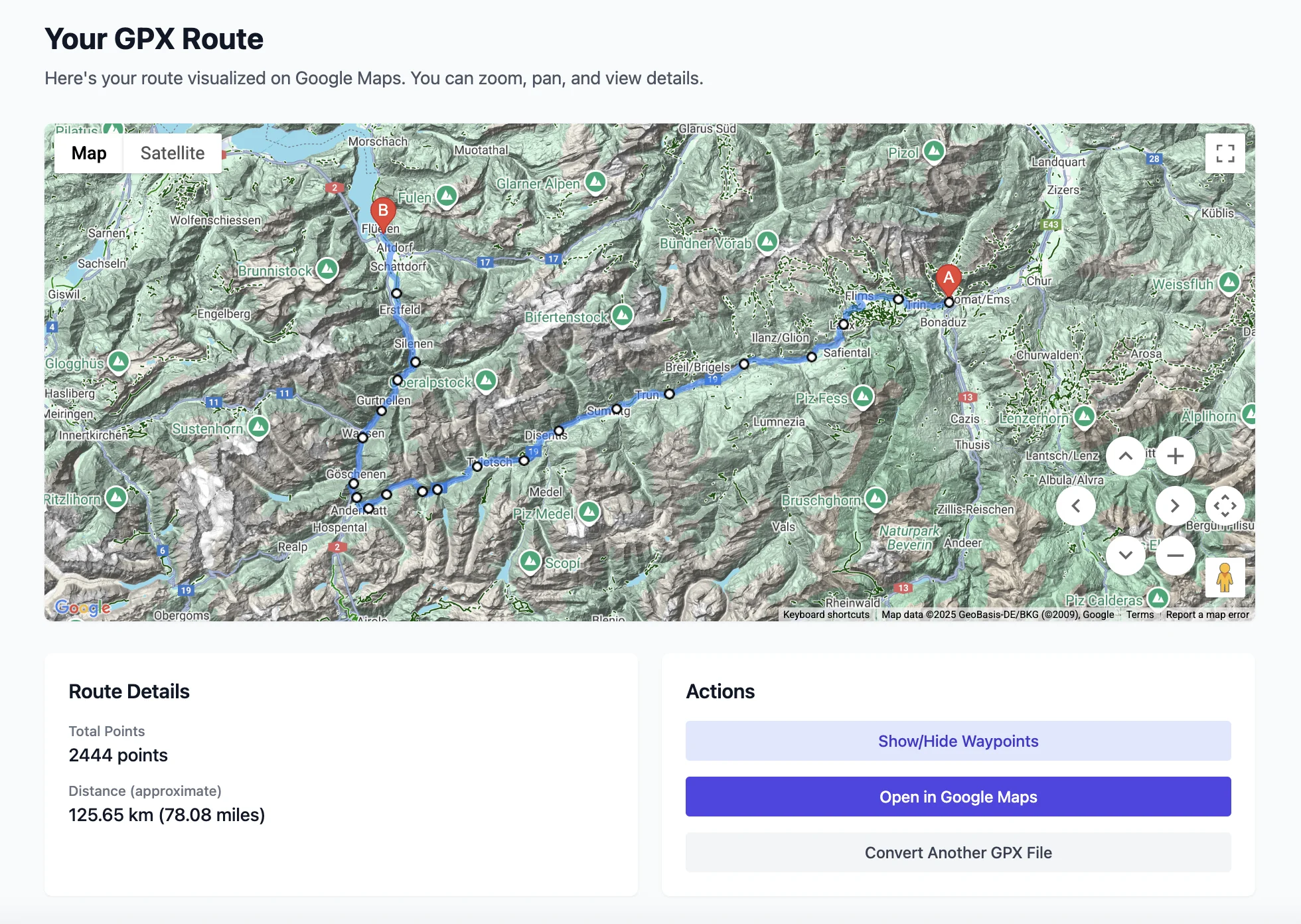This screenshot has width=1301, height=924.
Task: Click the Thusis town label
Action: 972,445
